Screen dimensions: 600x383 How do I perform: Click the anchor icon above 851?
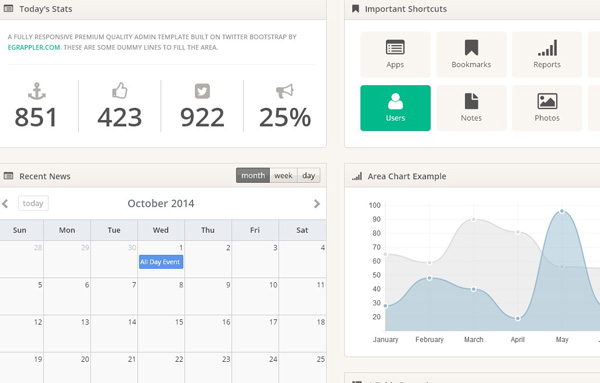pos(37,91)
